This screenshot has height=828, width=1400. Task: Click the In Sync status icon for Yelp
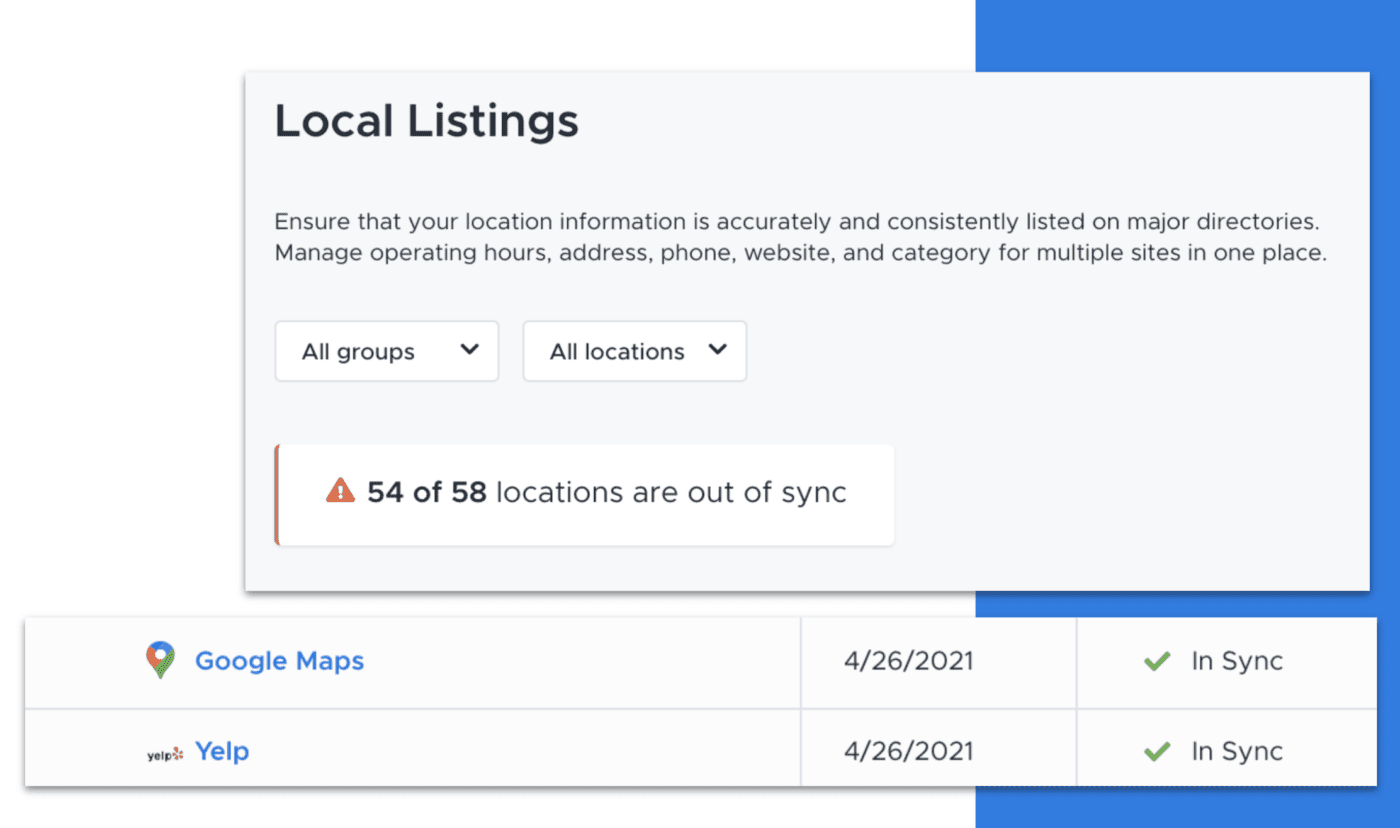[1156, 750]
